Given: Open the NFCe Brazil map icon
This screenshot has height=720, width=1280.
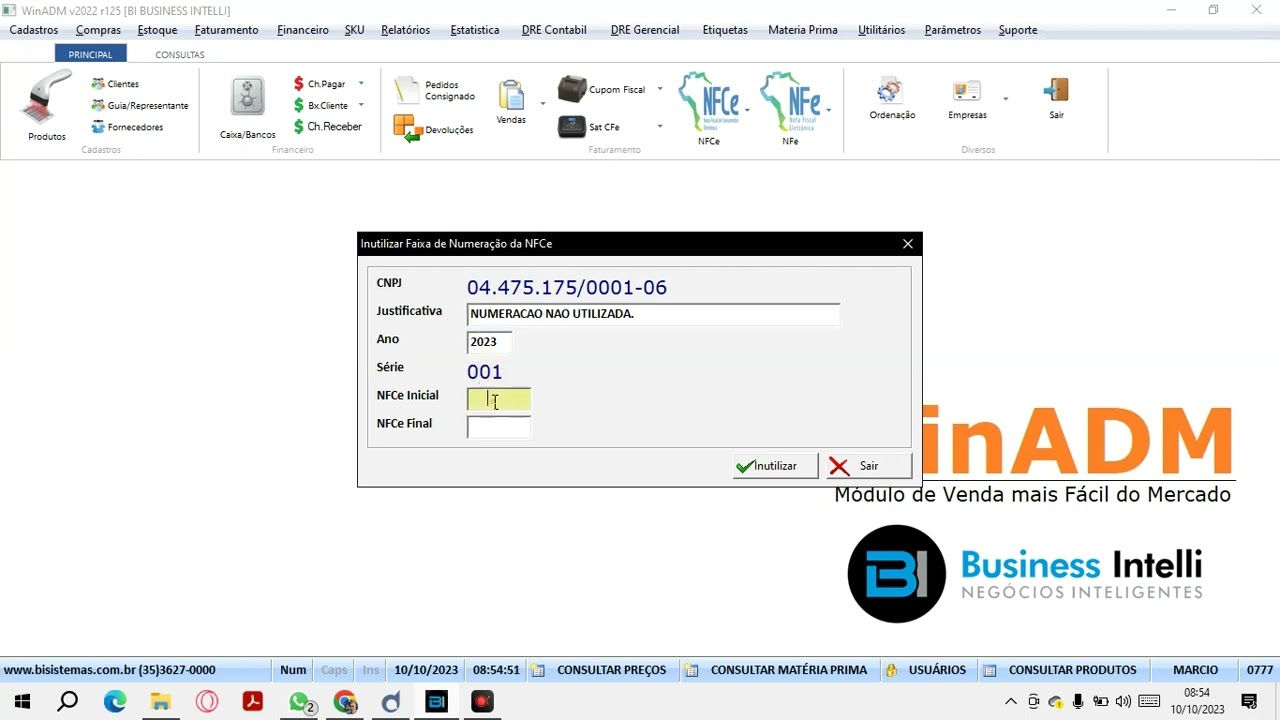Looking at the screenshot, I should 709,103.
